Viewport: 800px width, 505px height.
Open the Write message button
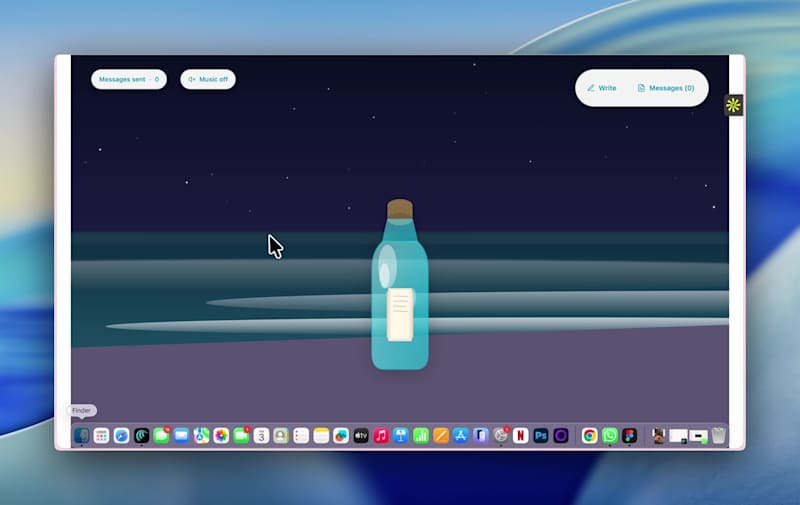pos(602,88)
